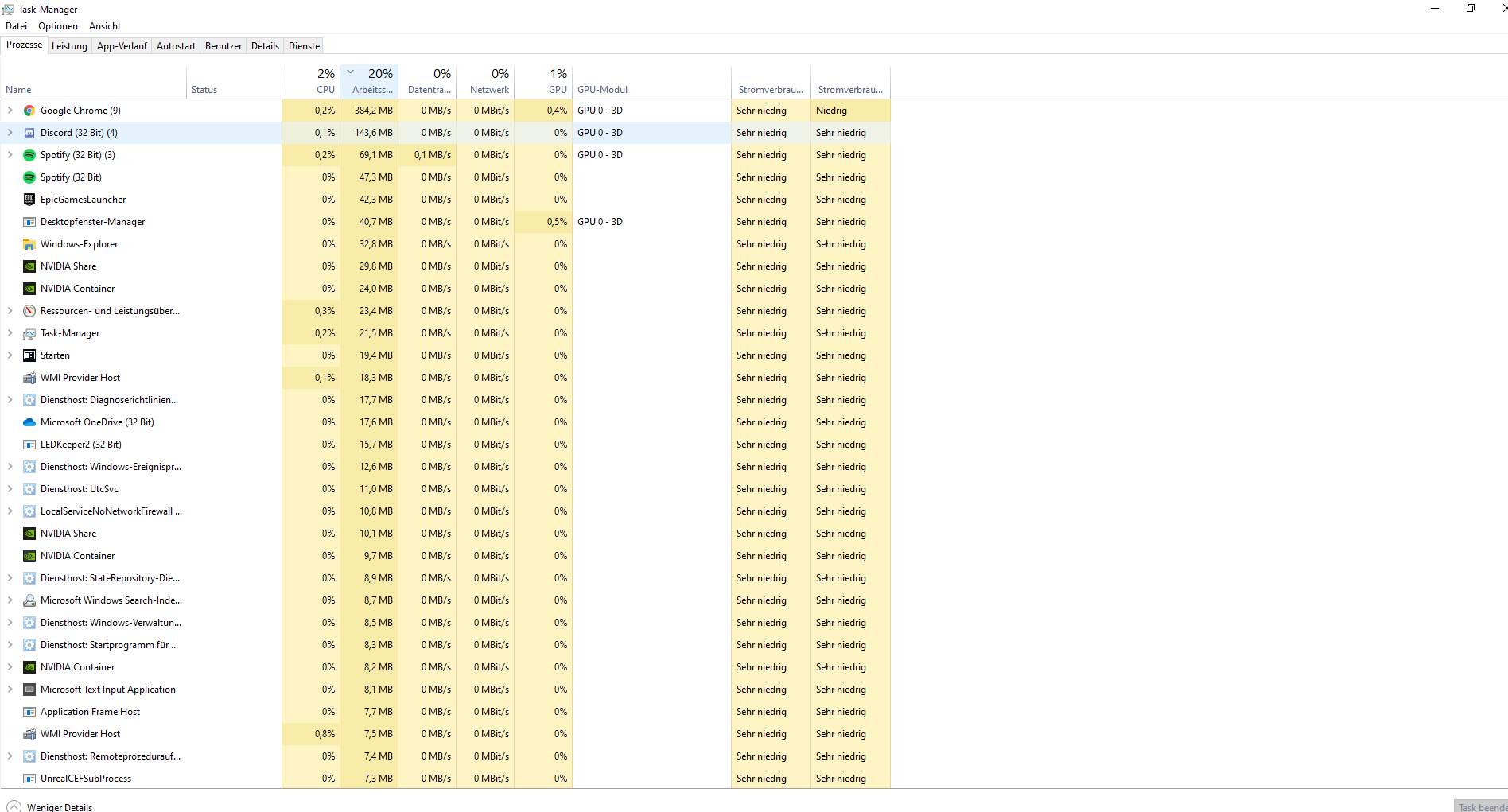
Task: Click the Starten process icon
Action: [x=29, y=355]
